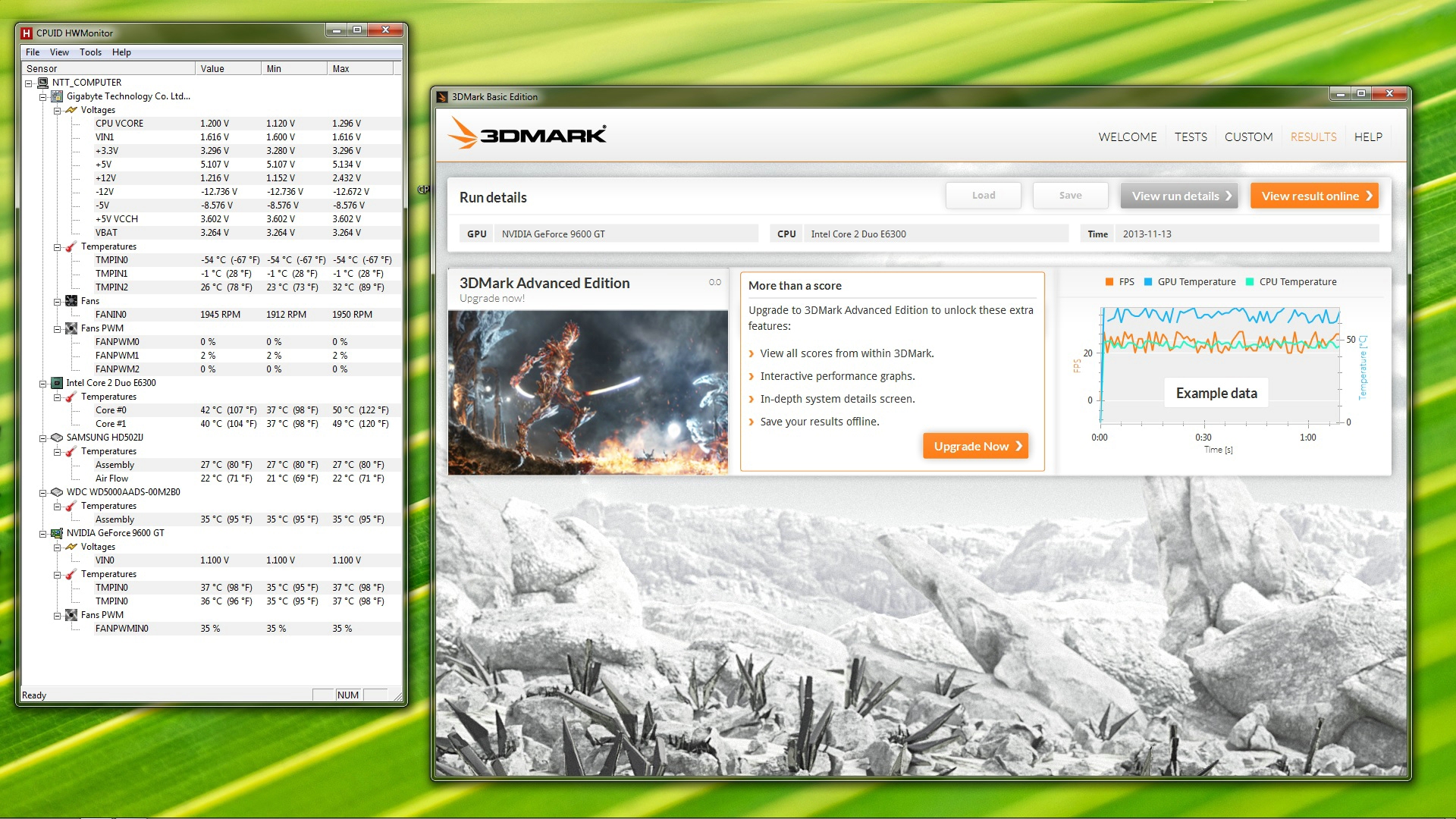
Task: Collapse the motherboard Voltages tree node
Action: [x=57, y=111]
